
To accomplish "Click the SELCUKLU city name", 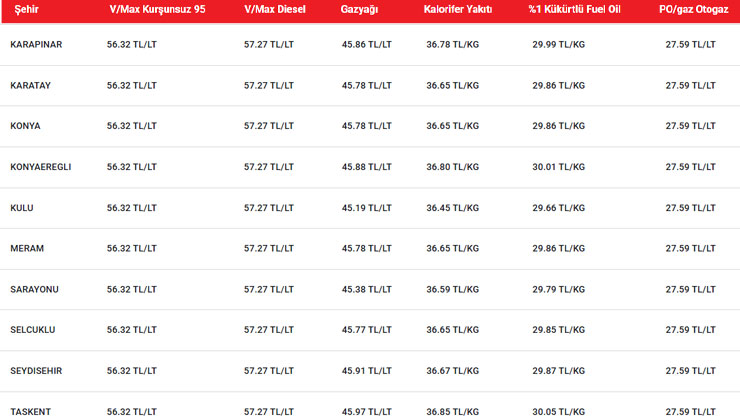I will [34, 329].
